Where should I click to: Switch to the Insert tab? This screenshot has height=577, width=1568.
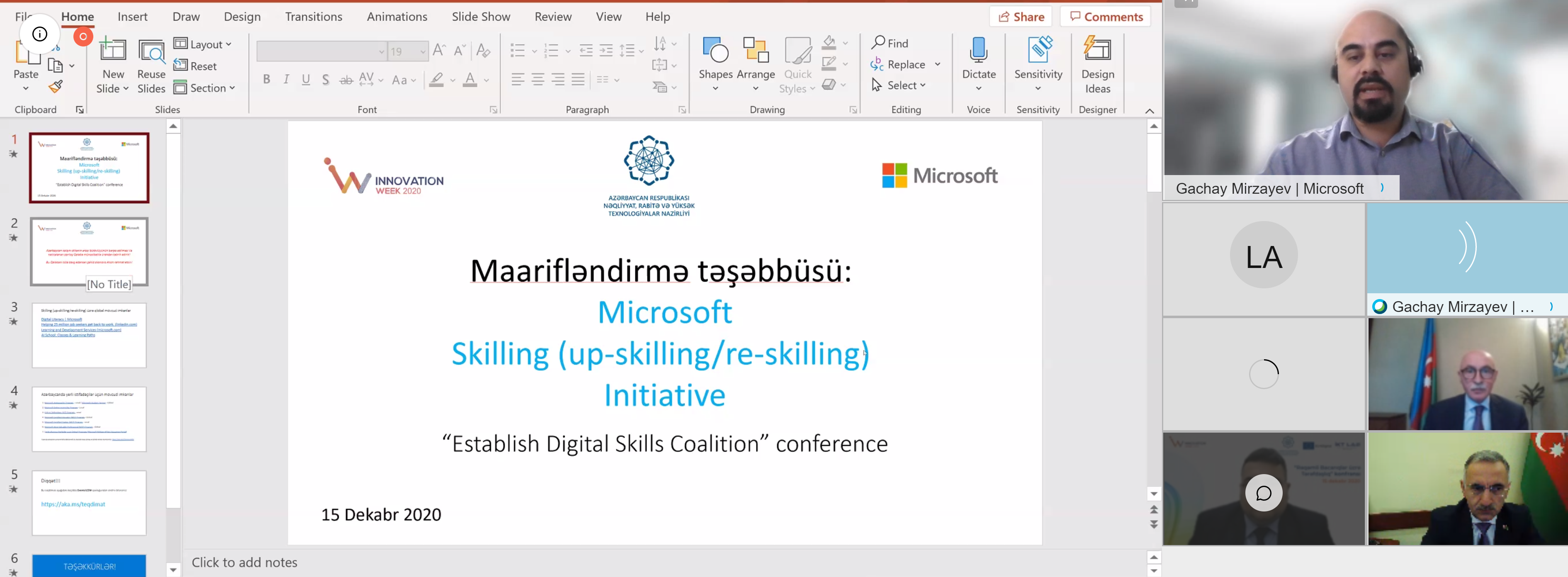132,17
